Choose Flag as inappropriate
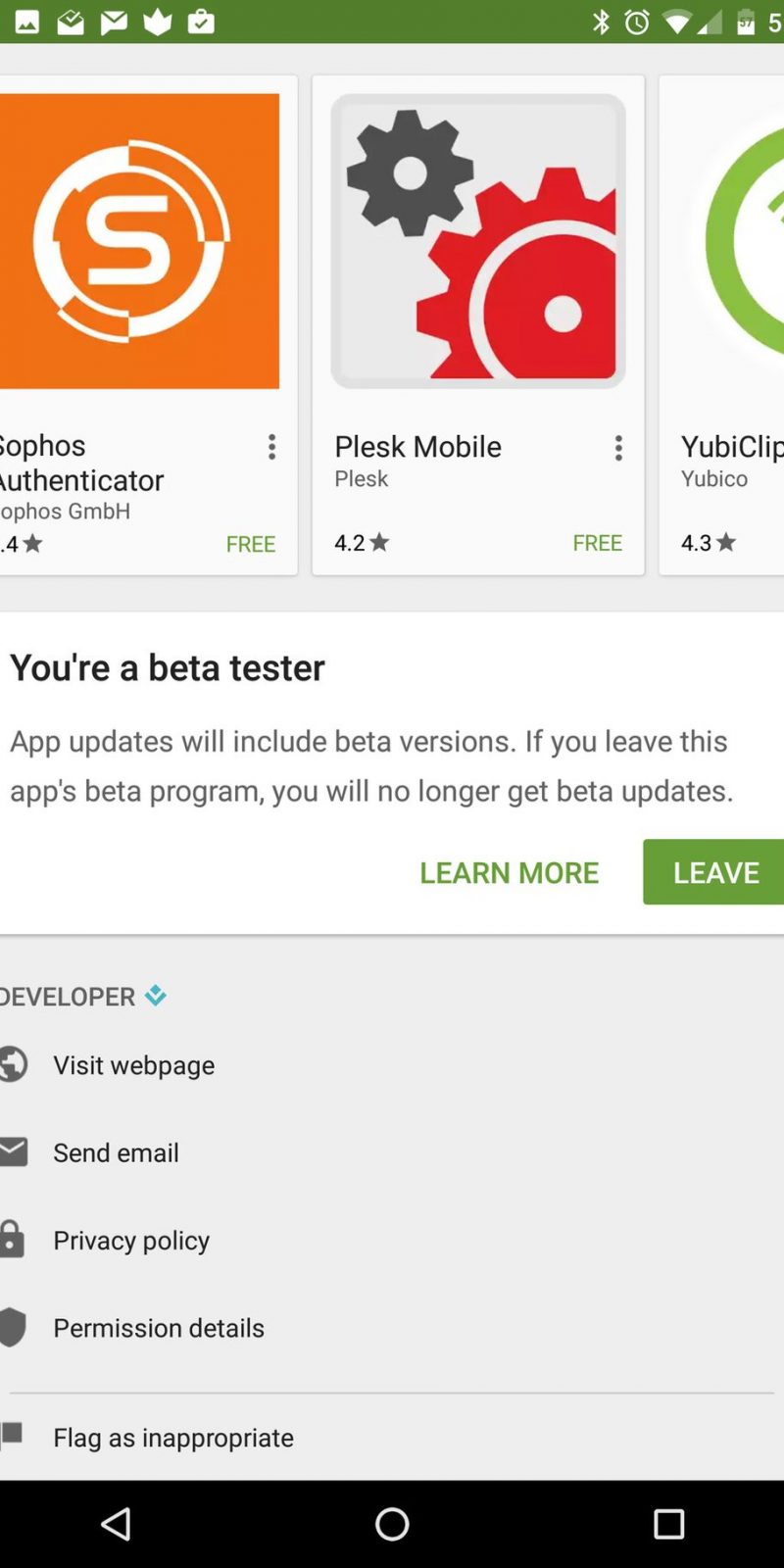The image size is (784, 1568). [173, 1438]
